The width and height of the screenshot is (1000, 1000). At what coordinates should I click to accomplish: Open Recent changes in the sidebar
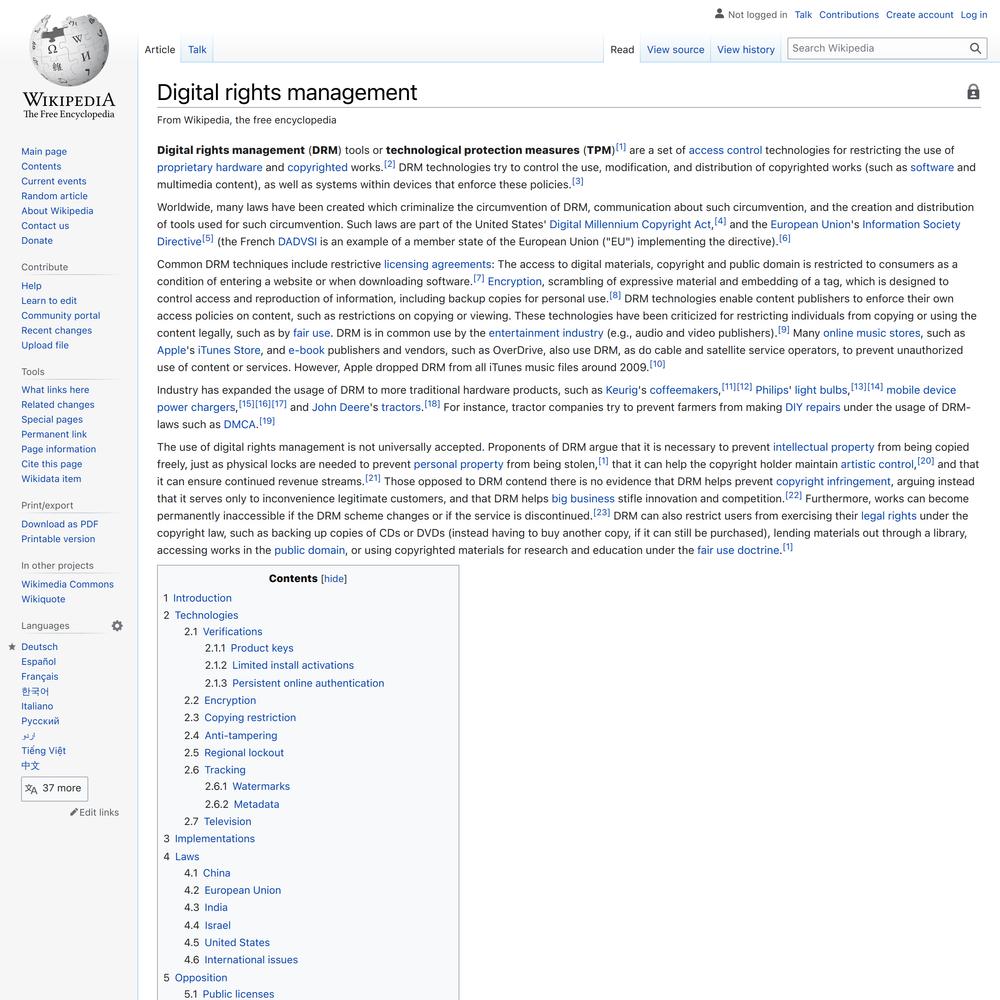click(56, 330)
